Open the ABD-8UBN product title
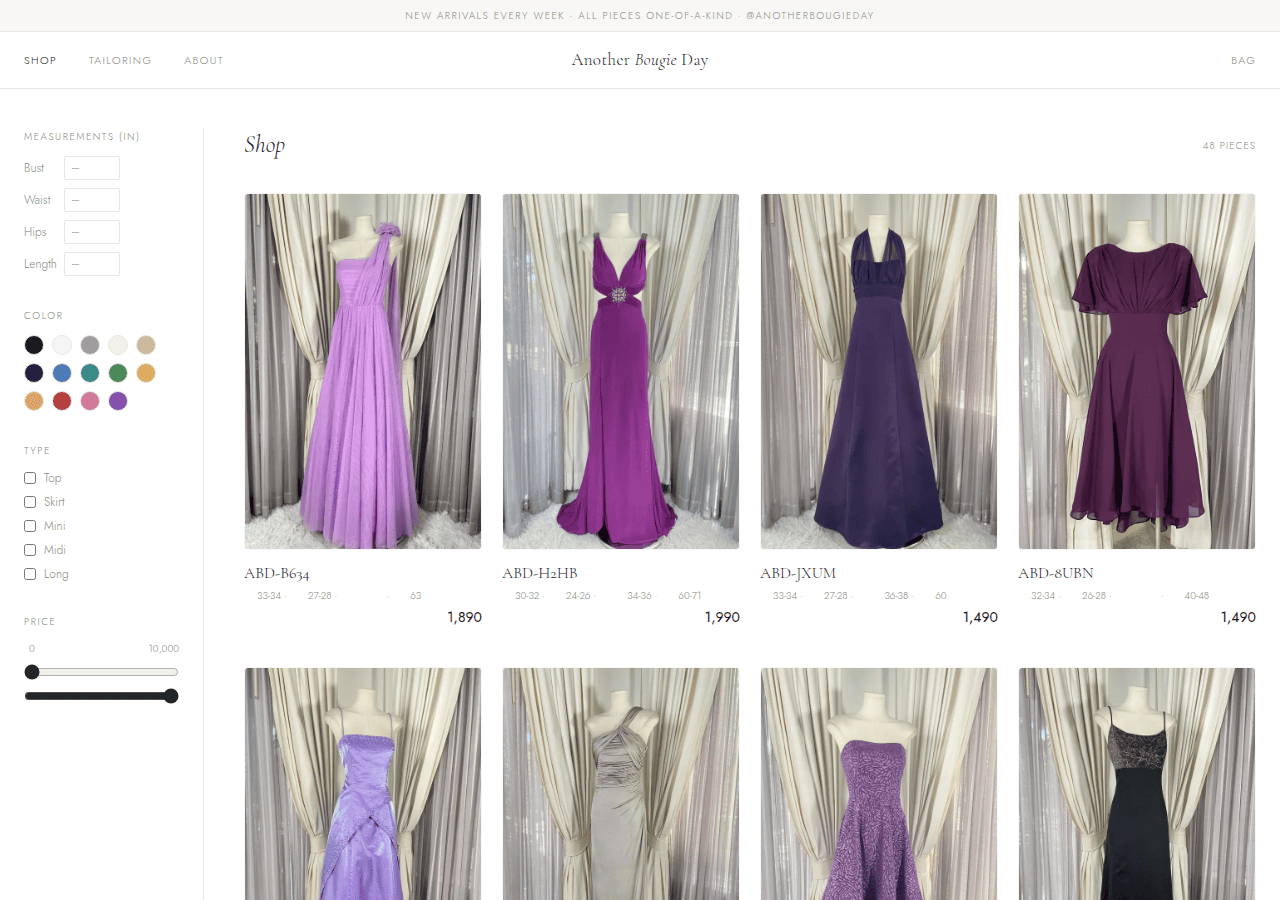 point(1056,574)
